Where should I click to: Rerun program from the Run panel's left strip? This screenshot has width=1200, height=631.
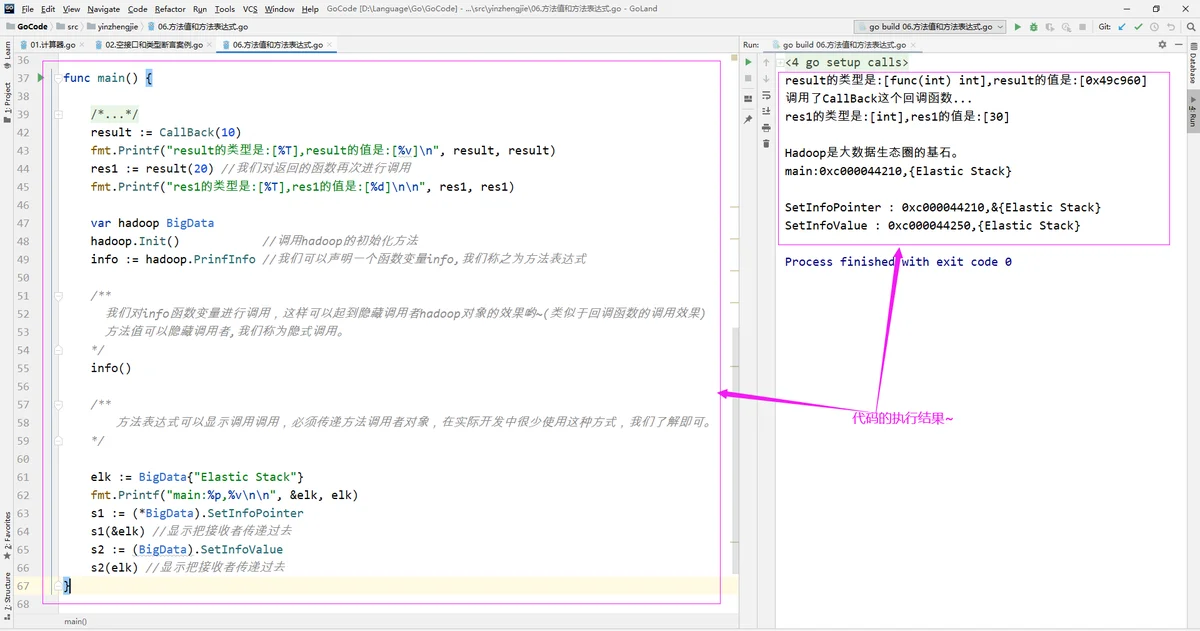(747, 62)
